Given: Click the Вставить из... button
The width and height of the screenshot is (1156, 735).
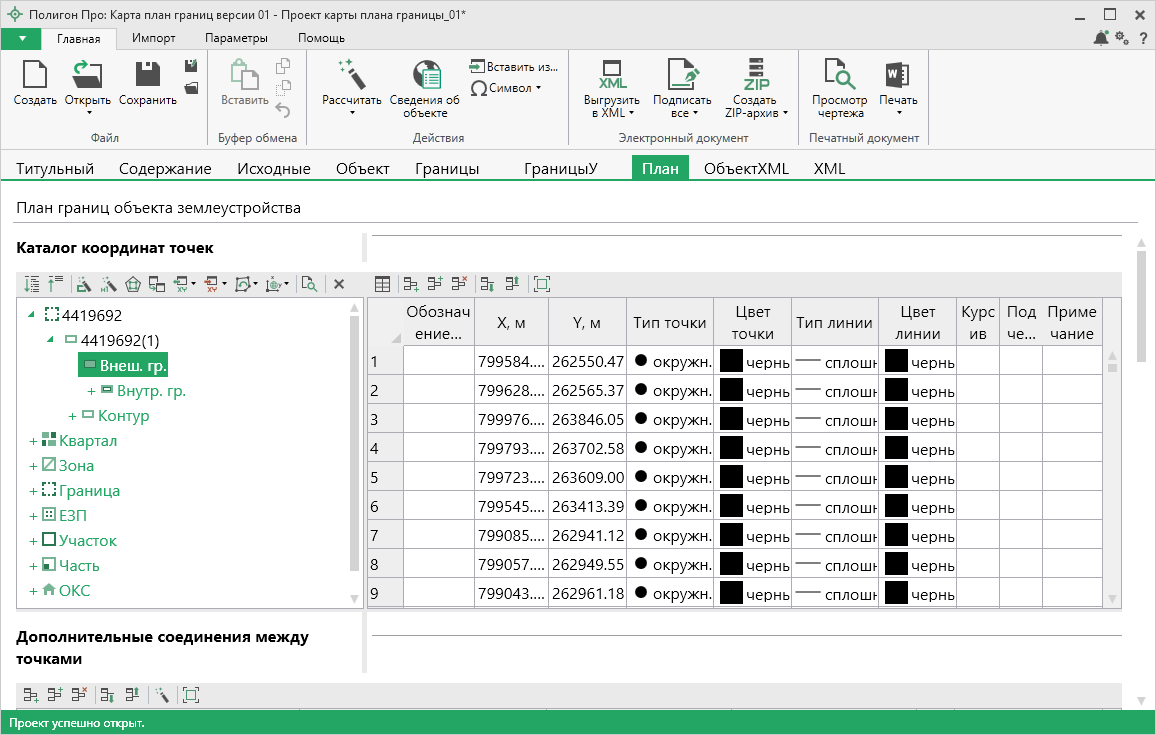Looking at the screenshot, I should coord(513,66).
